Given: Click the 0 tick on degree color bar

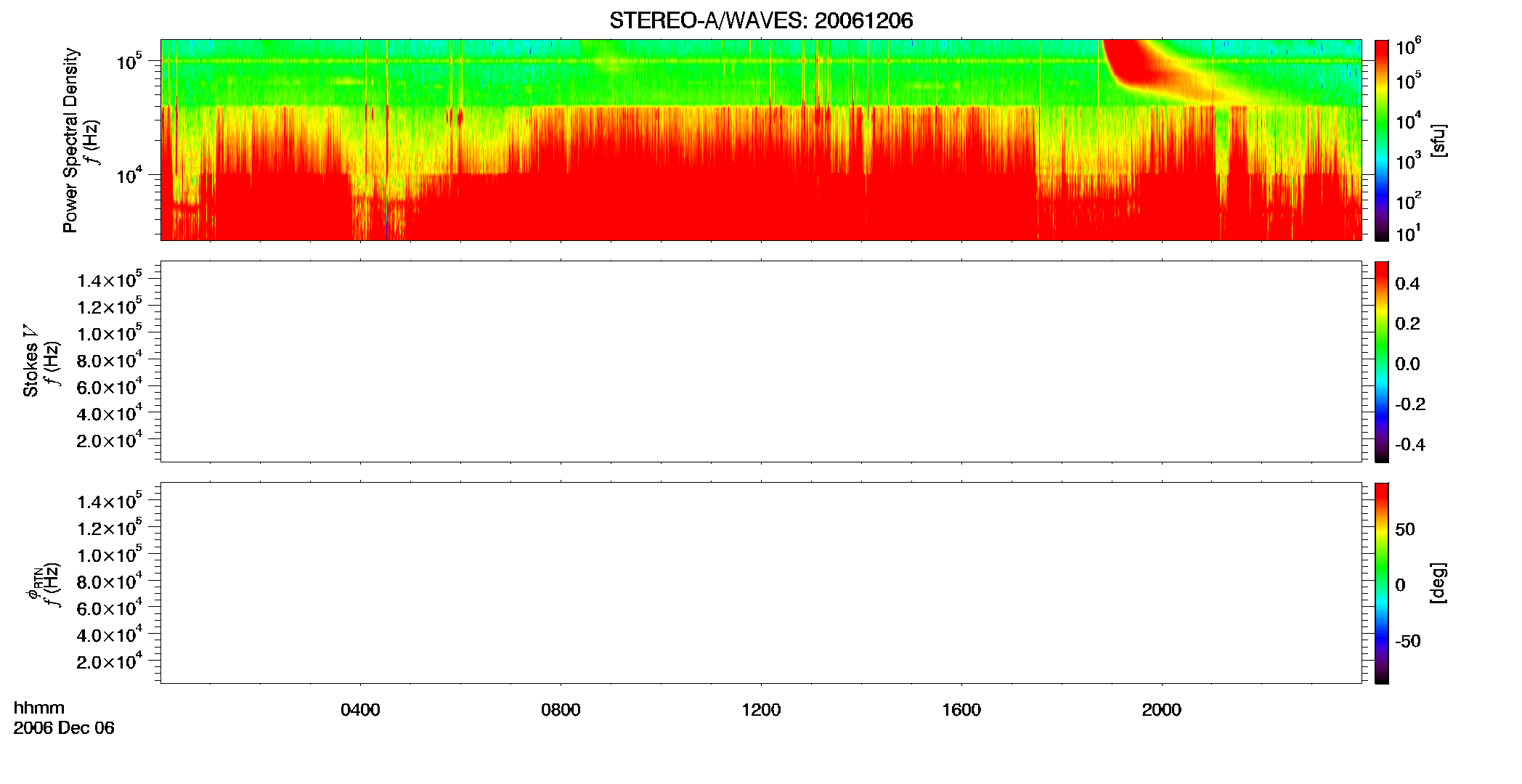Looking at the screenshot, I should [1400, 585].
